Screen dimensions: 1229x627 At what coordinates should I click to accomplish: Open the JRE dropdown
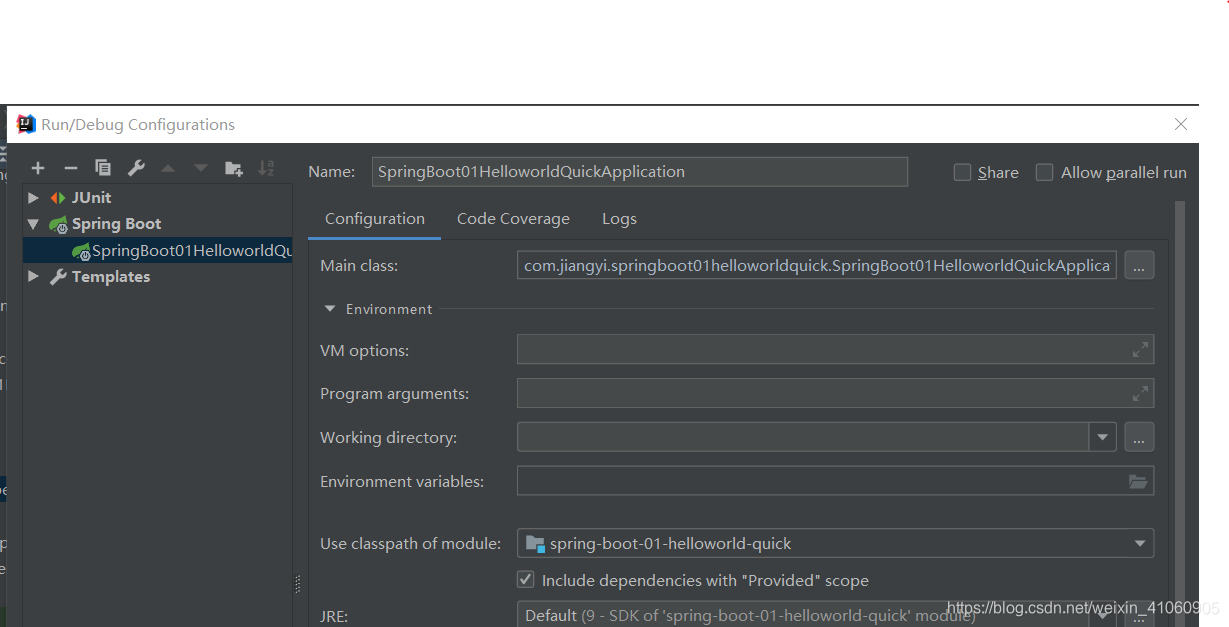click(1102, 615)
